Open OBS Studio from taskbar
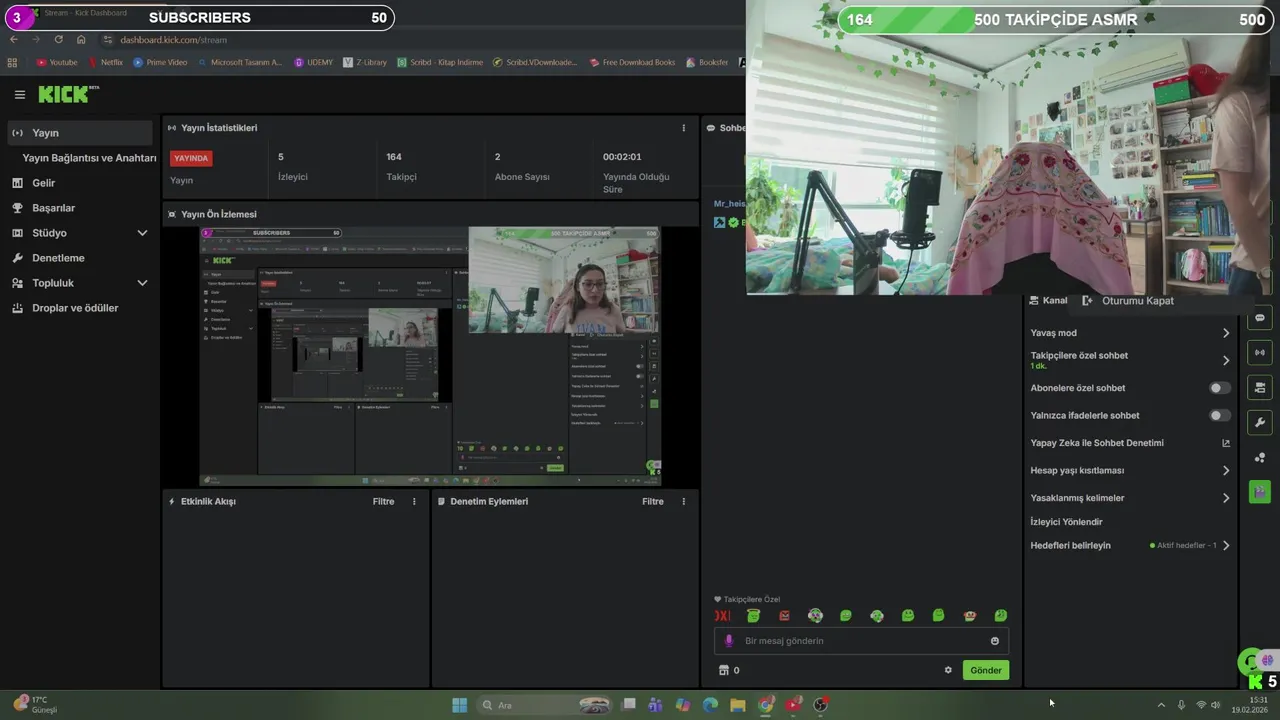 click(x=821, y=705)
